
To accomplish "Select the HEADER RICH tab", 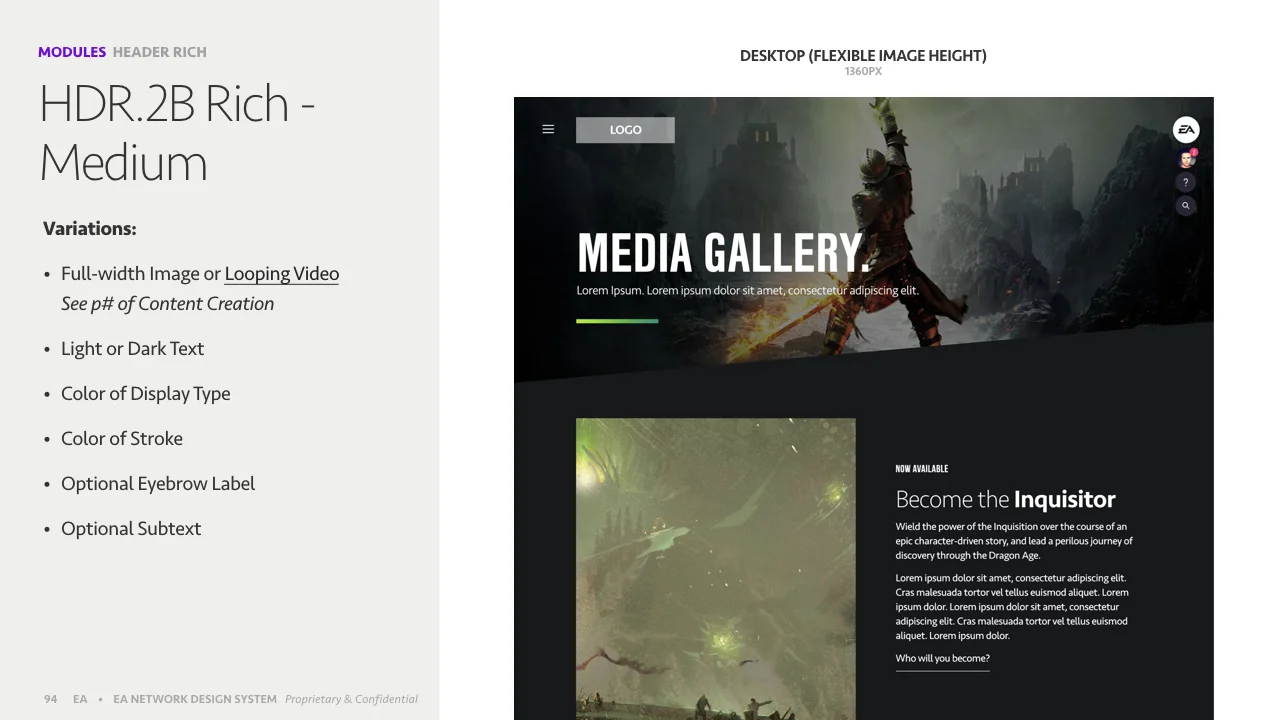I will coord(159,52).
